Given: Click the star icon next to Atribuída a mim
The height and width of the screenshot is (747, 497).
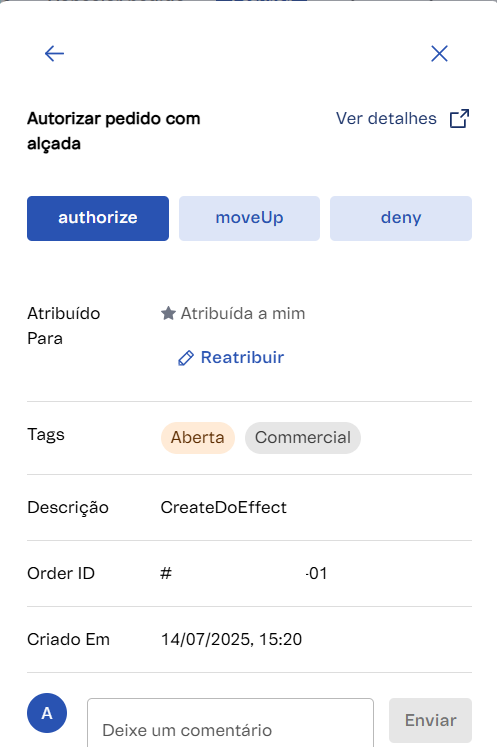Looking at the screenshot, I should point(168,313).
